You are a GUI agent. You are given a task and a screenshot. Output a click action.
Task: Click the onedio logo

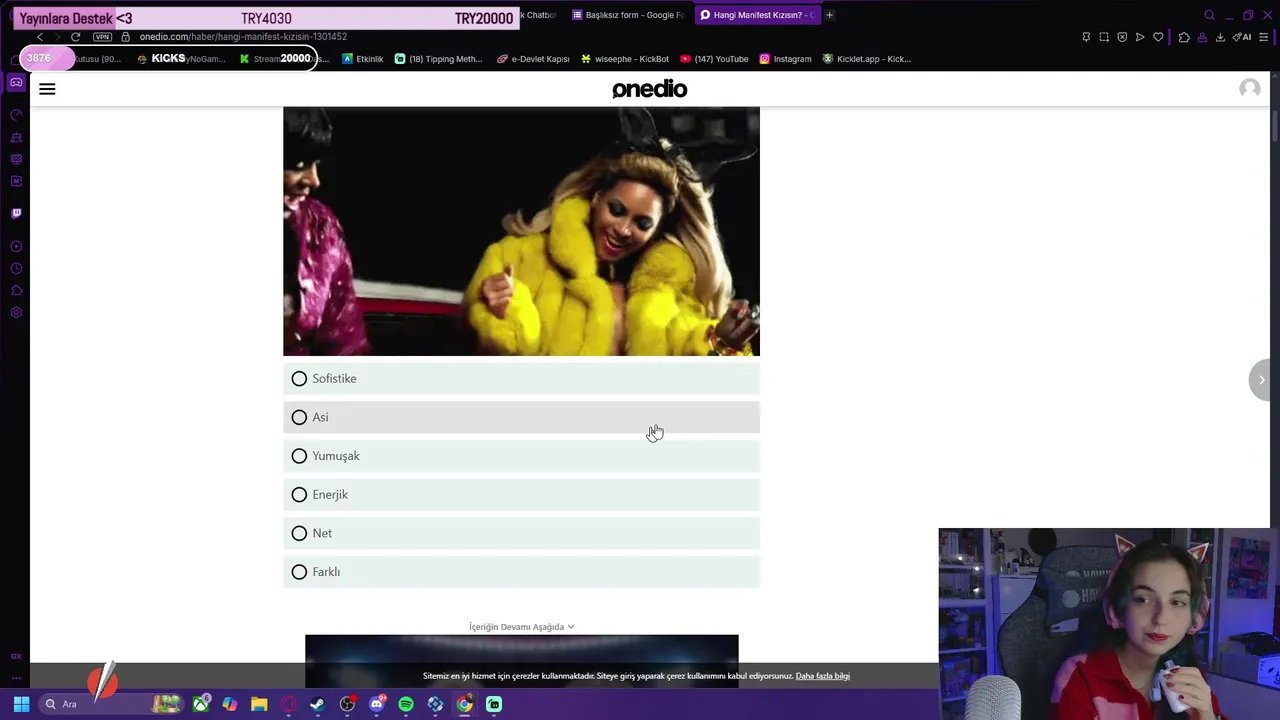pos(649,89)
